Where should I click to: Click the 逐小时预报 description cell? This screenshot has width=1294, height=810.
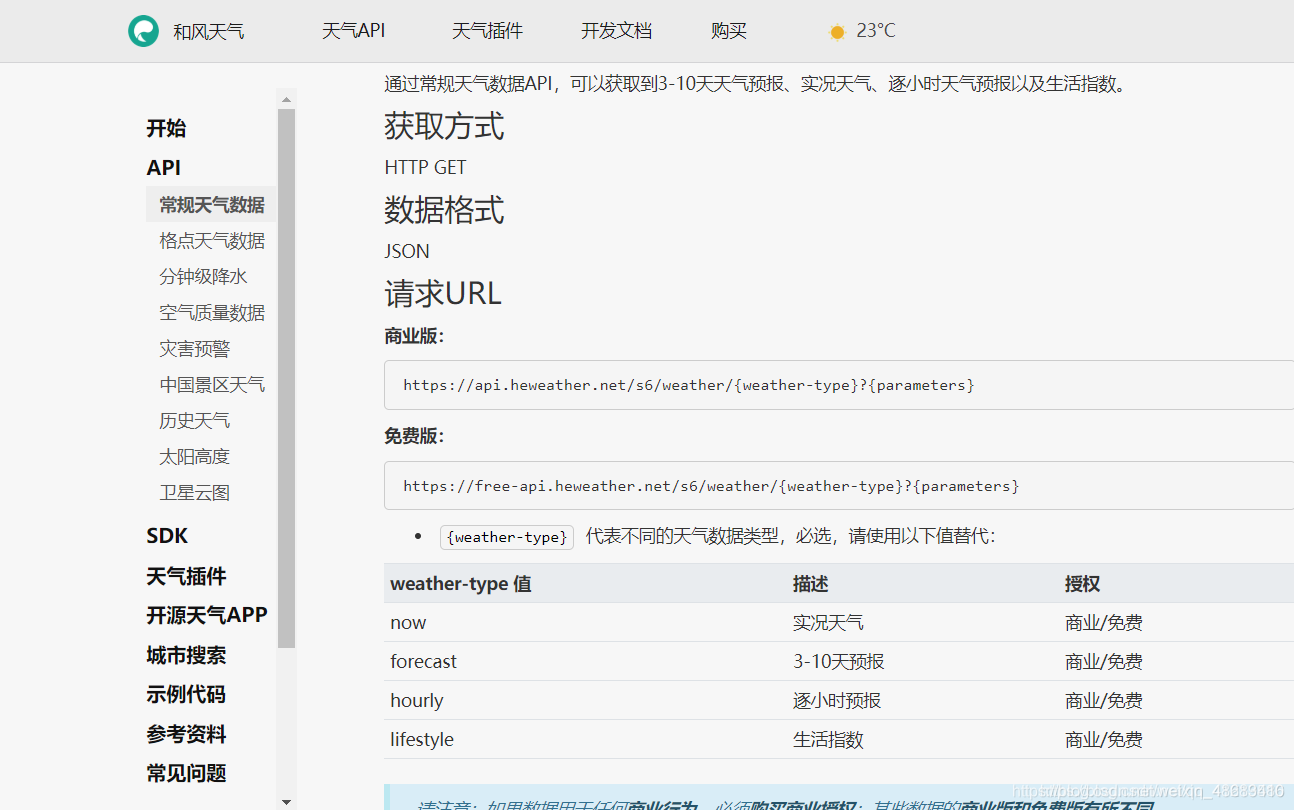pos(837,700)
